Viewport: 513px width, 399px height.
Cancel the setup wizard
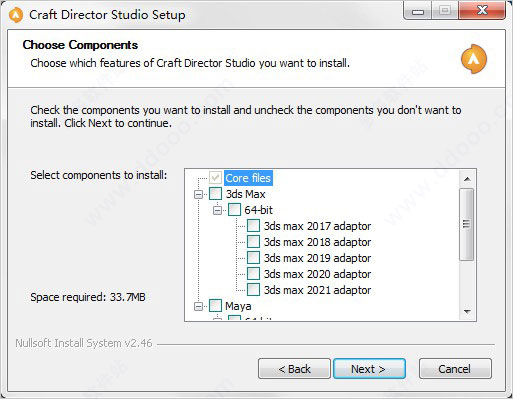tap(455, 369)
